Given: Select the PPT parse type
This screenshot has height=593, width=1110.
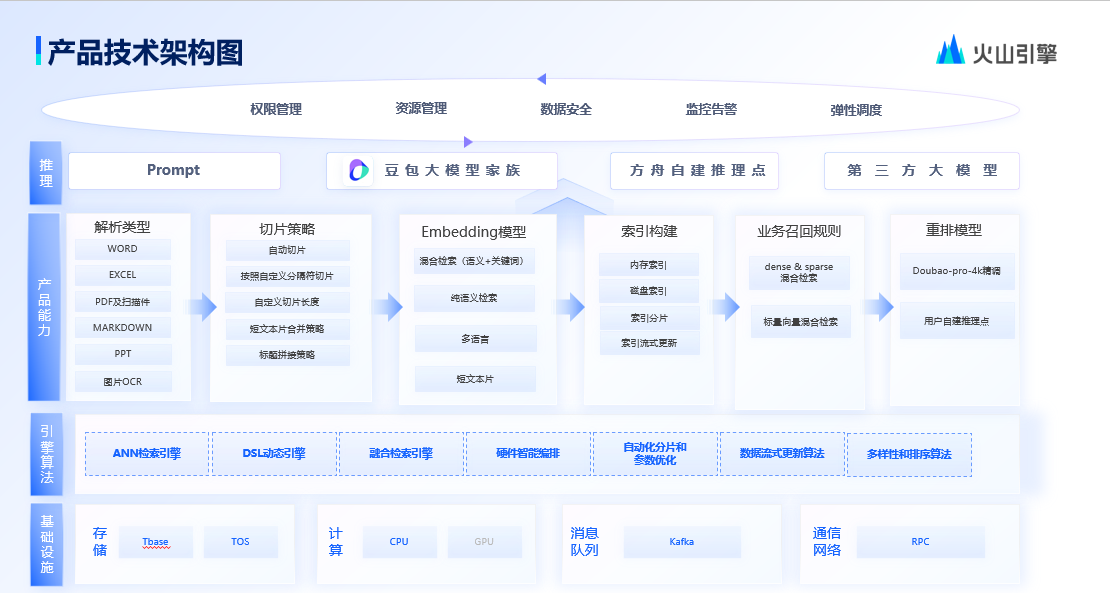Looking at the screenshot, I should [122, 354].
